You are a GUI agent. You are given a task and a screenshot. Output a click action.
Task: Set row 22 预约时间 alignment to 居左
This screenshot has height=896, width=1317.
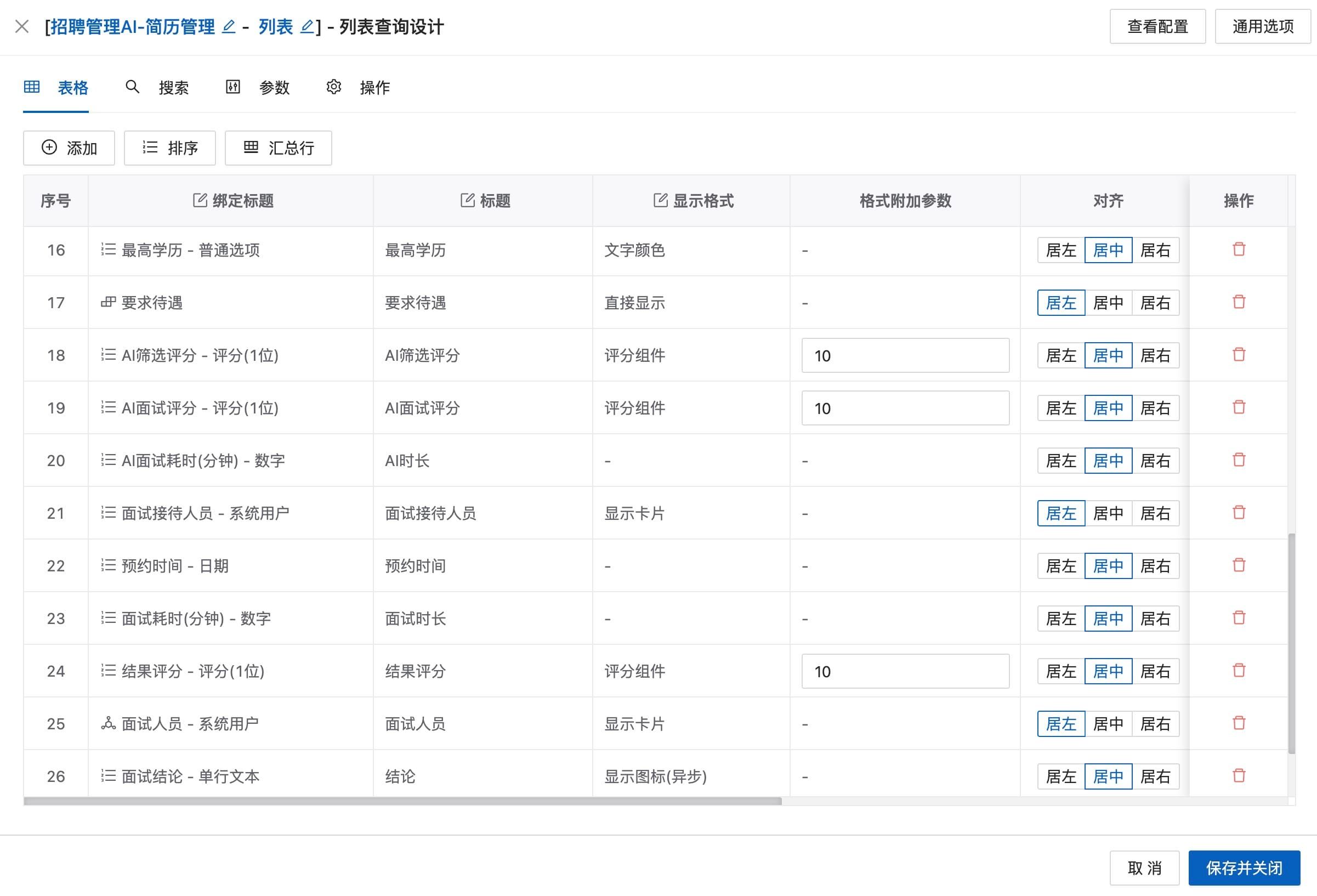pyautogui.click(x=1061, y=566)
